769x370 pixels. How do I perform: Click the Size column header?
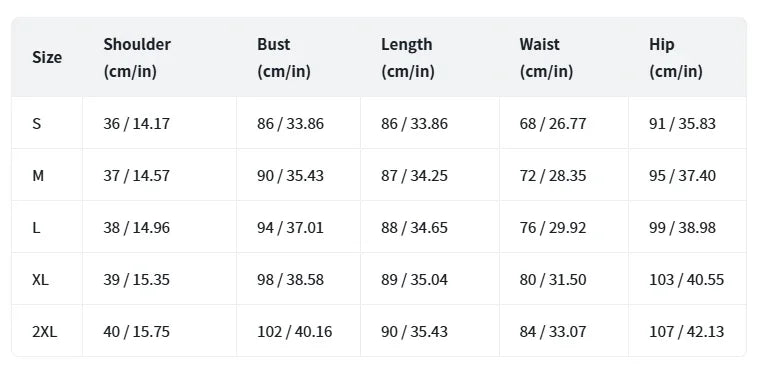47,57
